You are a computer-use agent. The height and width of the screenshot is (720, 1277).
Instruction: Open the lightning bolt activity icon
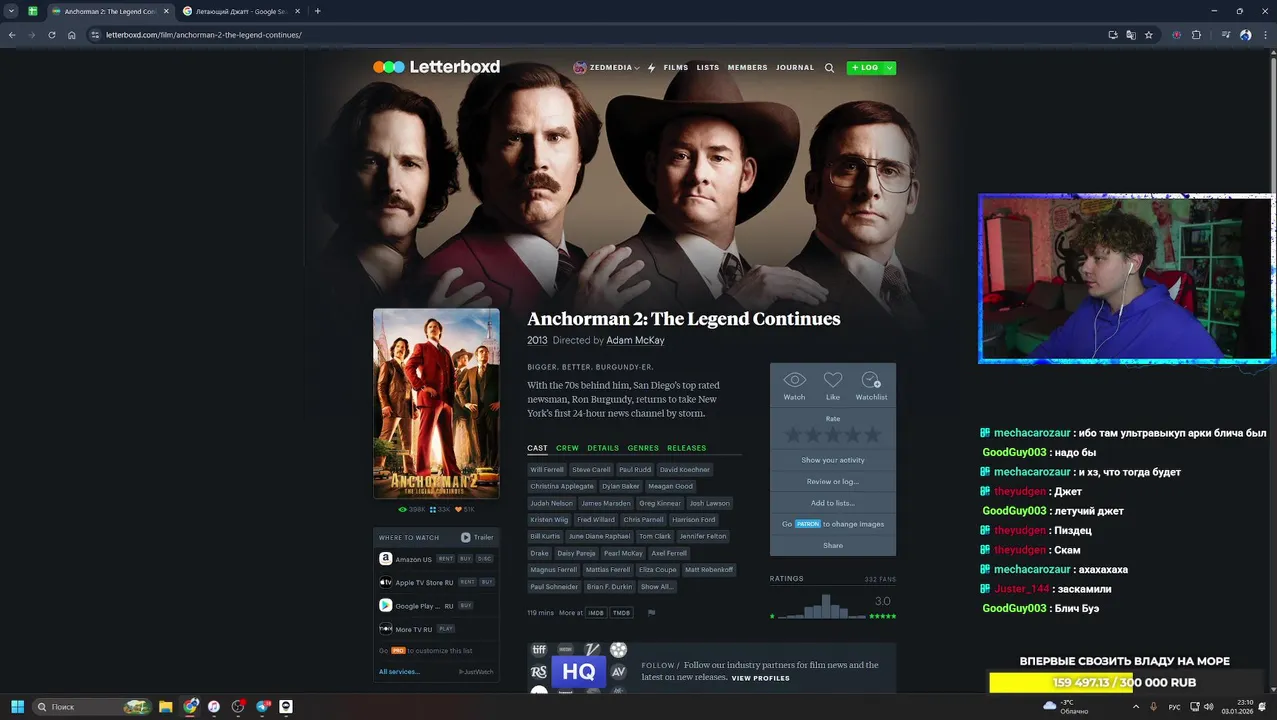[x=652, y=68]
